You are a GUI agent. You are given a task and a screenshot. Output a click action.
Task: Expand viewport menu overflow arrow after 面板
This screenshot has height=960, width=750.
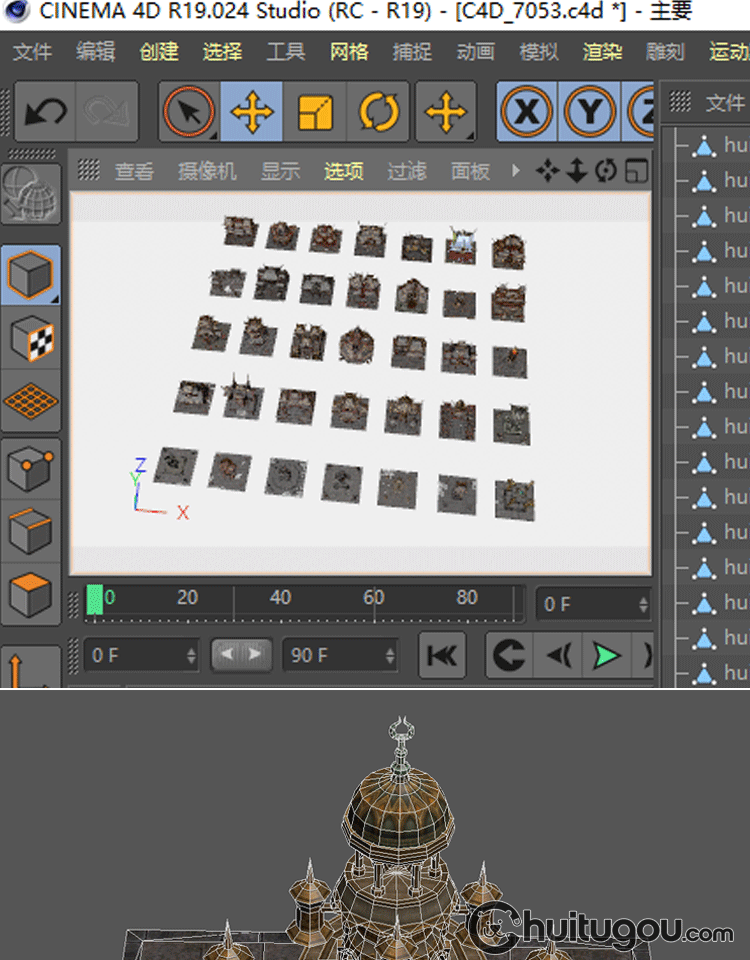point(516,171)
